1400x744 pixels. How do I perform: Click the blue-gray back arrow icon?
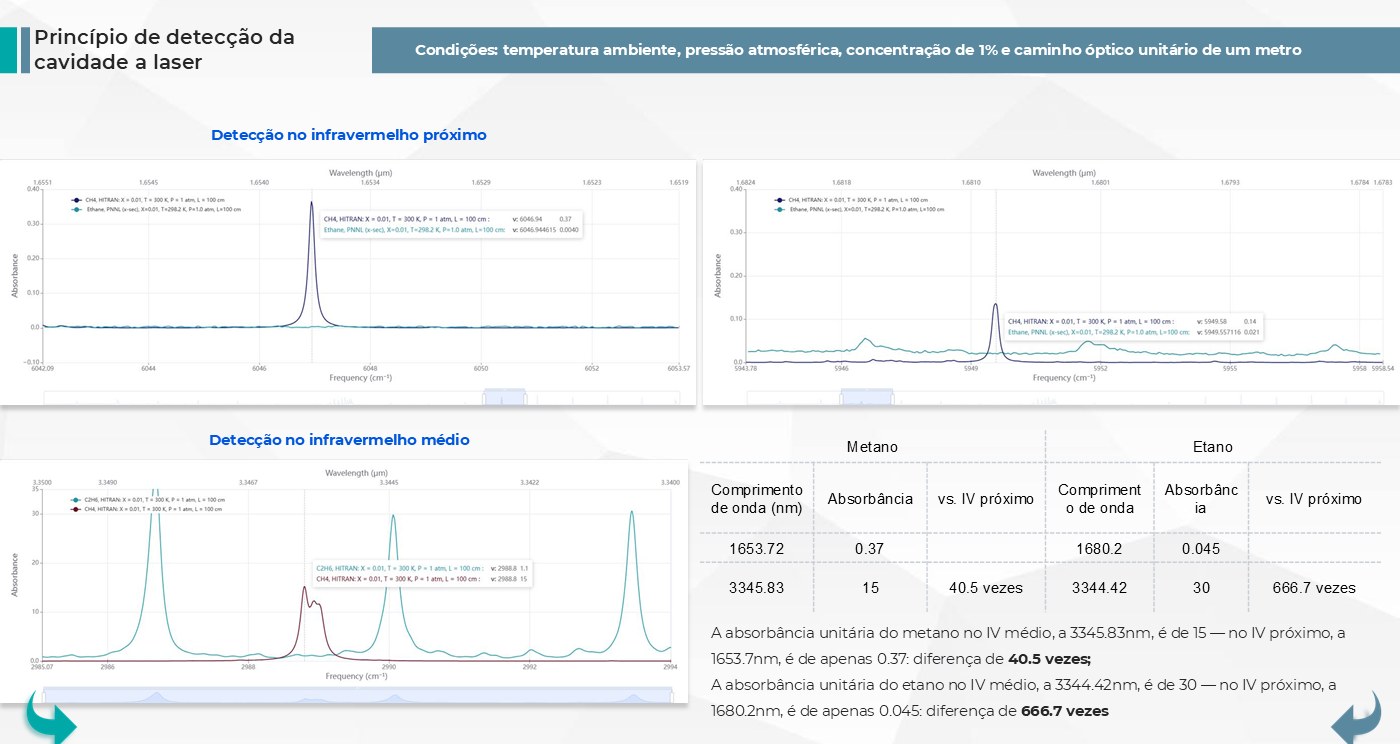pos(1356,723)
